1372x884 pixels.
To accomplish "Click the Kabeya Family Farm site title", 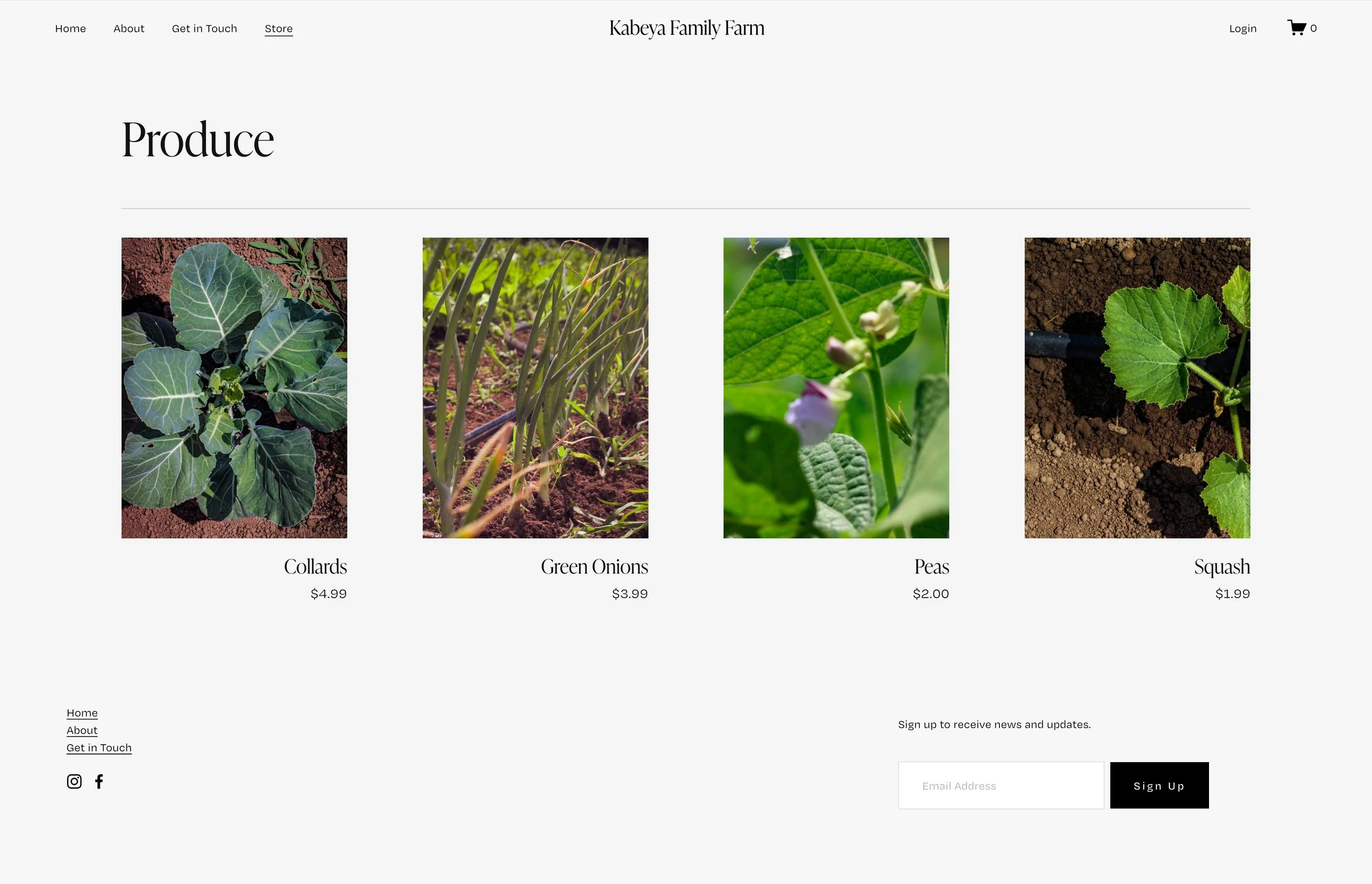I will [687, 27].
